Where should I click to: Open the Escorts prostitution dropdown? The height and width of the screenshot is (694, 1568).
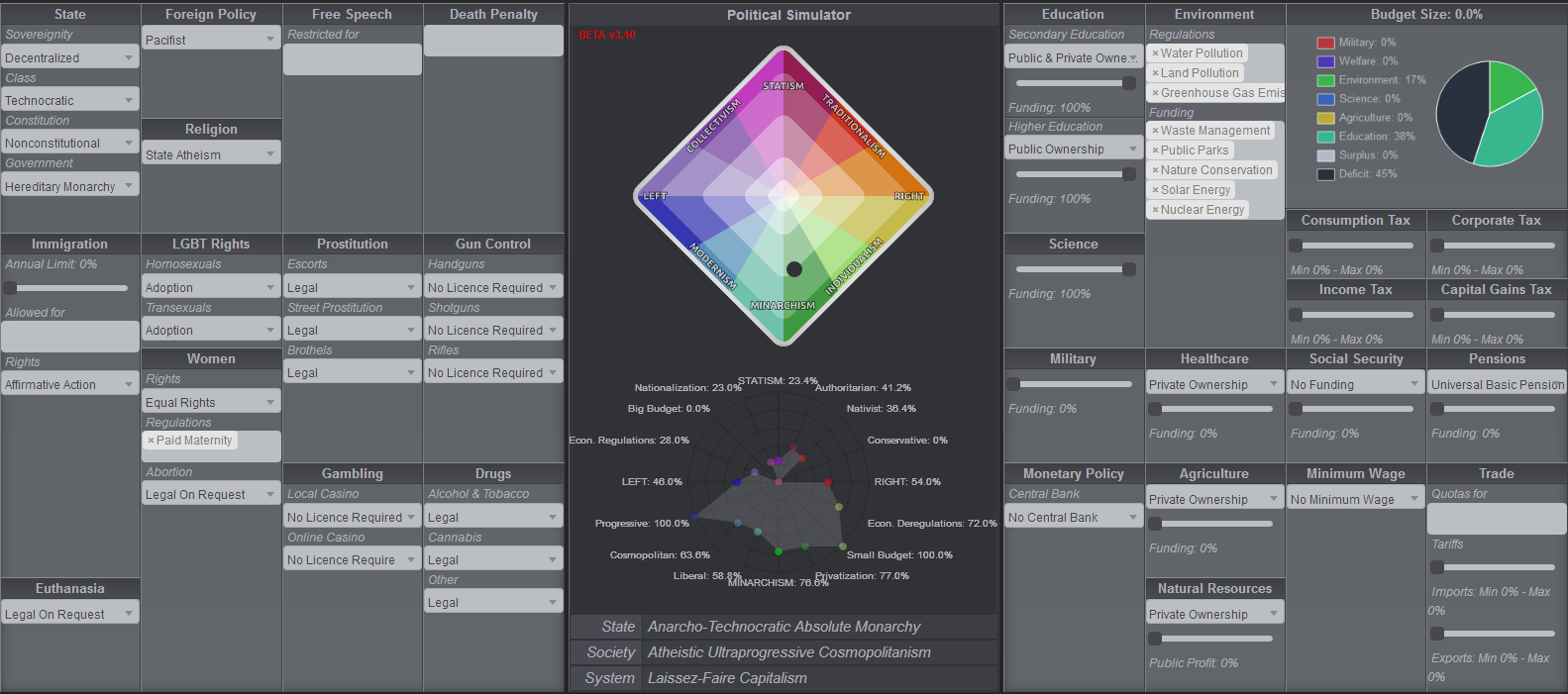pos(353,287)
